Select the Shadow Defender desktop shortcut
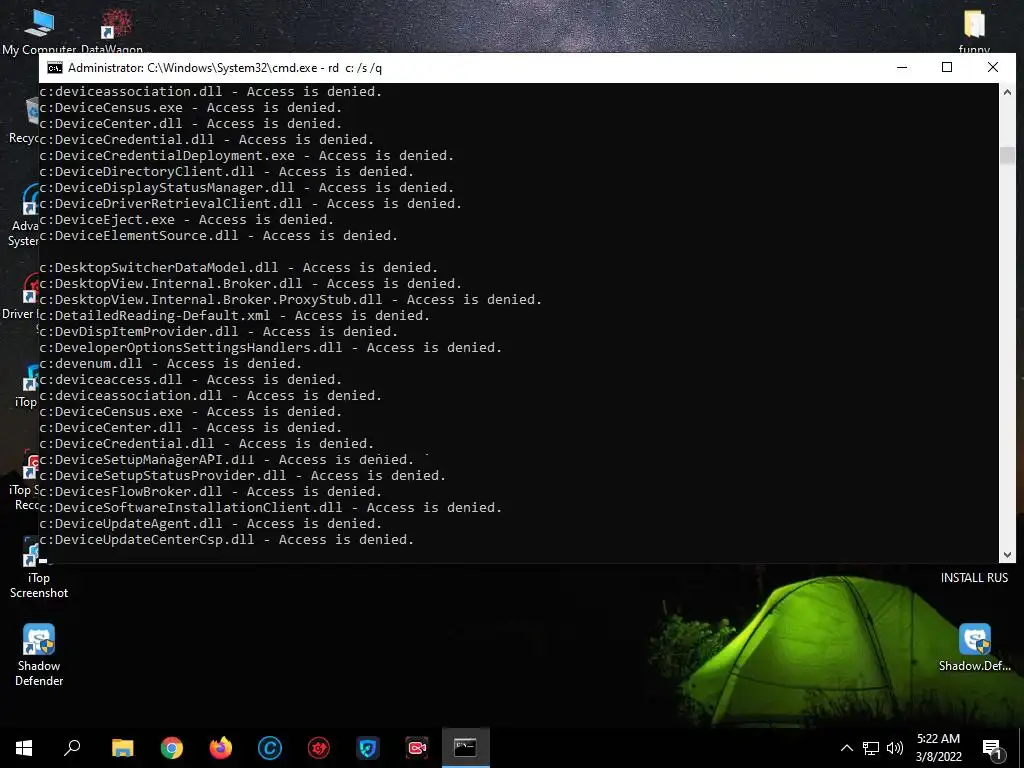Viewport: 1024px width, 768px height. (x=39, y=654)
